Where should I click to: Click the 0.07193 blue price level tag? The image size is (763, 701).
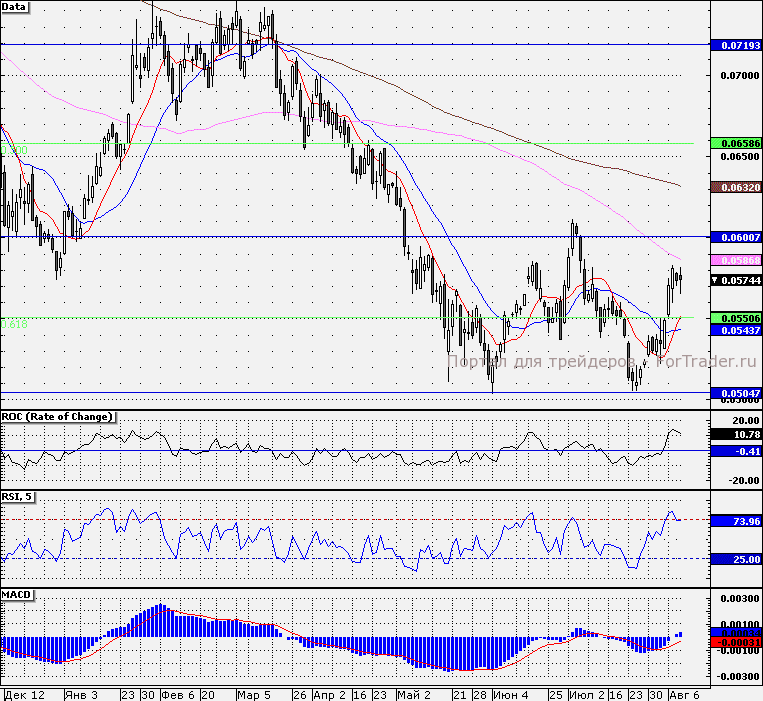click(737, 45)
